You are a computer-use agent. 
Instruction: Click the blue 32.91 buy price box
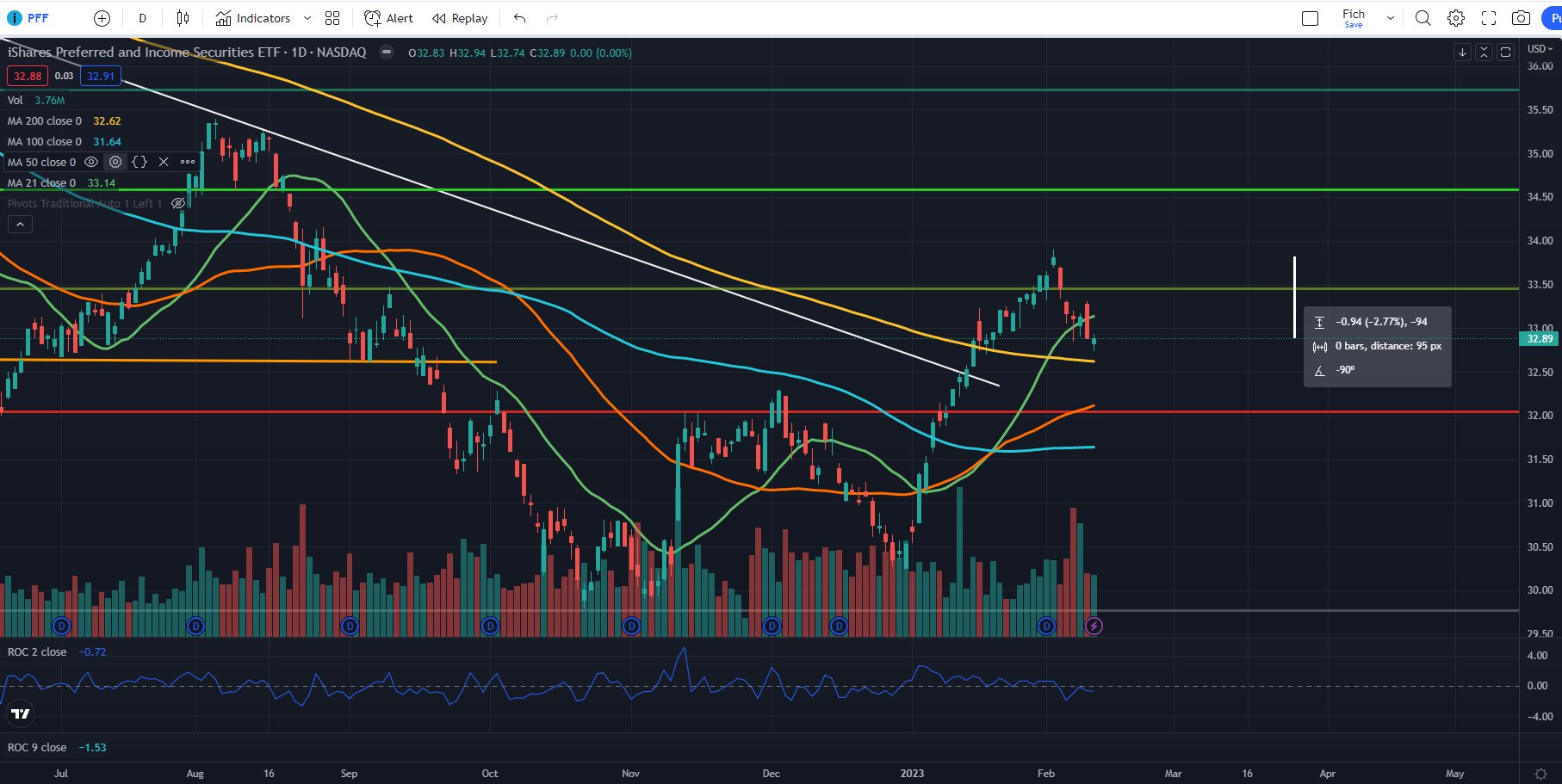coord(101,76)
